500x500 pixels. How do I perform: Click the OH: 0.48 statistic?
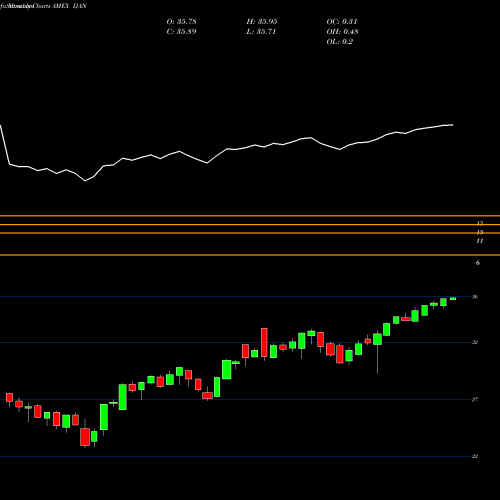pyautogui.click(x=343, y=32)
